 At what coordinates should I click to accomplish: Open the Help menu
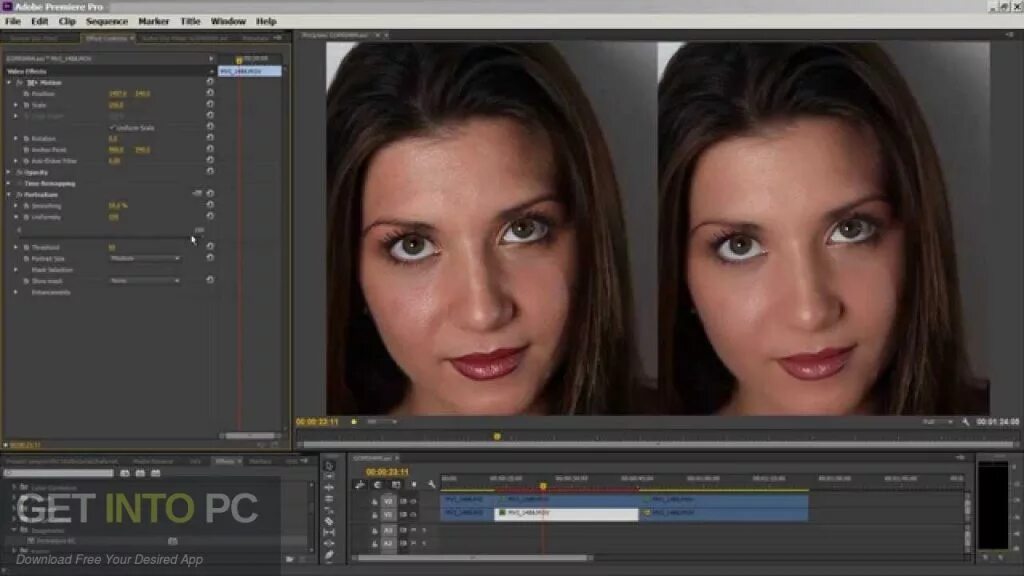click(266, 21)
